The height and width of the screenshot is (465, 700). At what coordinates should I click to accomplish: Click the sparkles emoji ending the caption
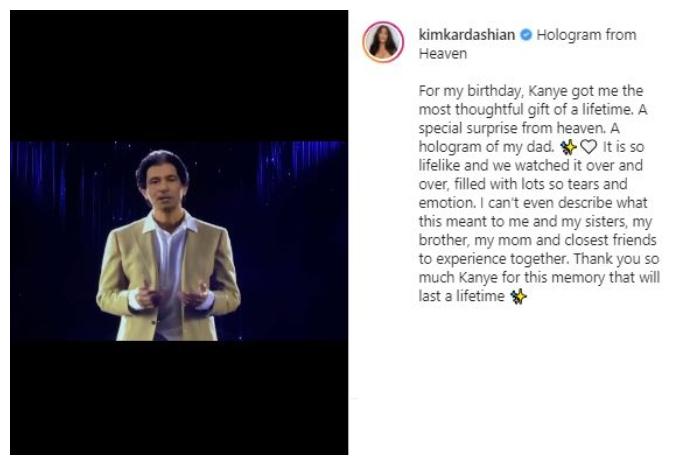pyautogui.click(x=518, y=297)
